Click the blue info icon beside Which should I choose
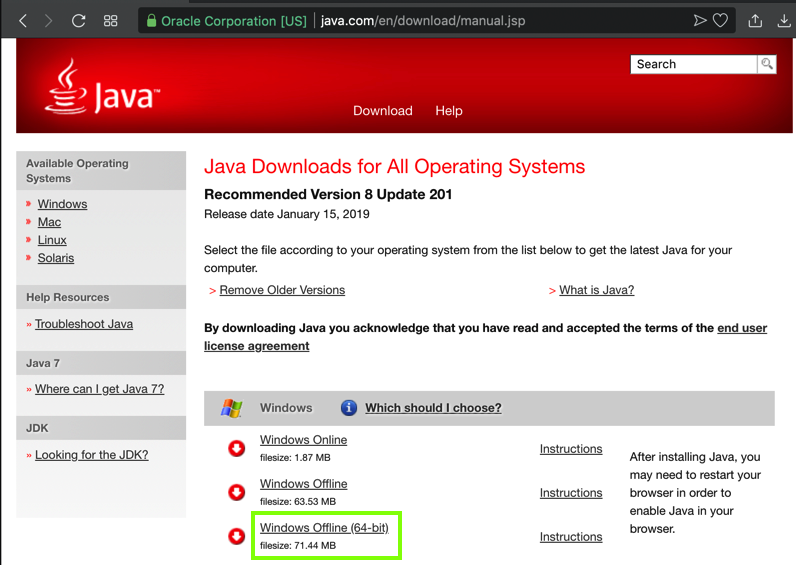The image size is (796, 565). 349,408
